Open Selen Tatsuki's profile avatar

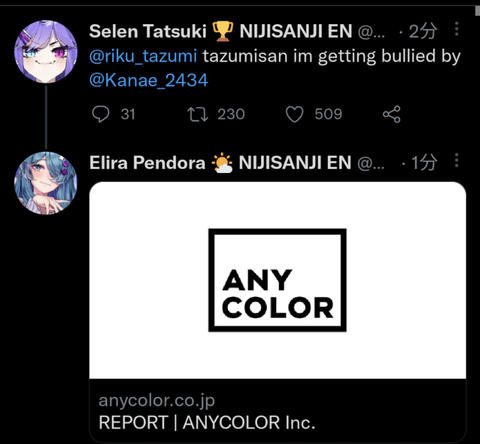click(46, 52)
